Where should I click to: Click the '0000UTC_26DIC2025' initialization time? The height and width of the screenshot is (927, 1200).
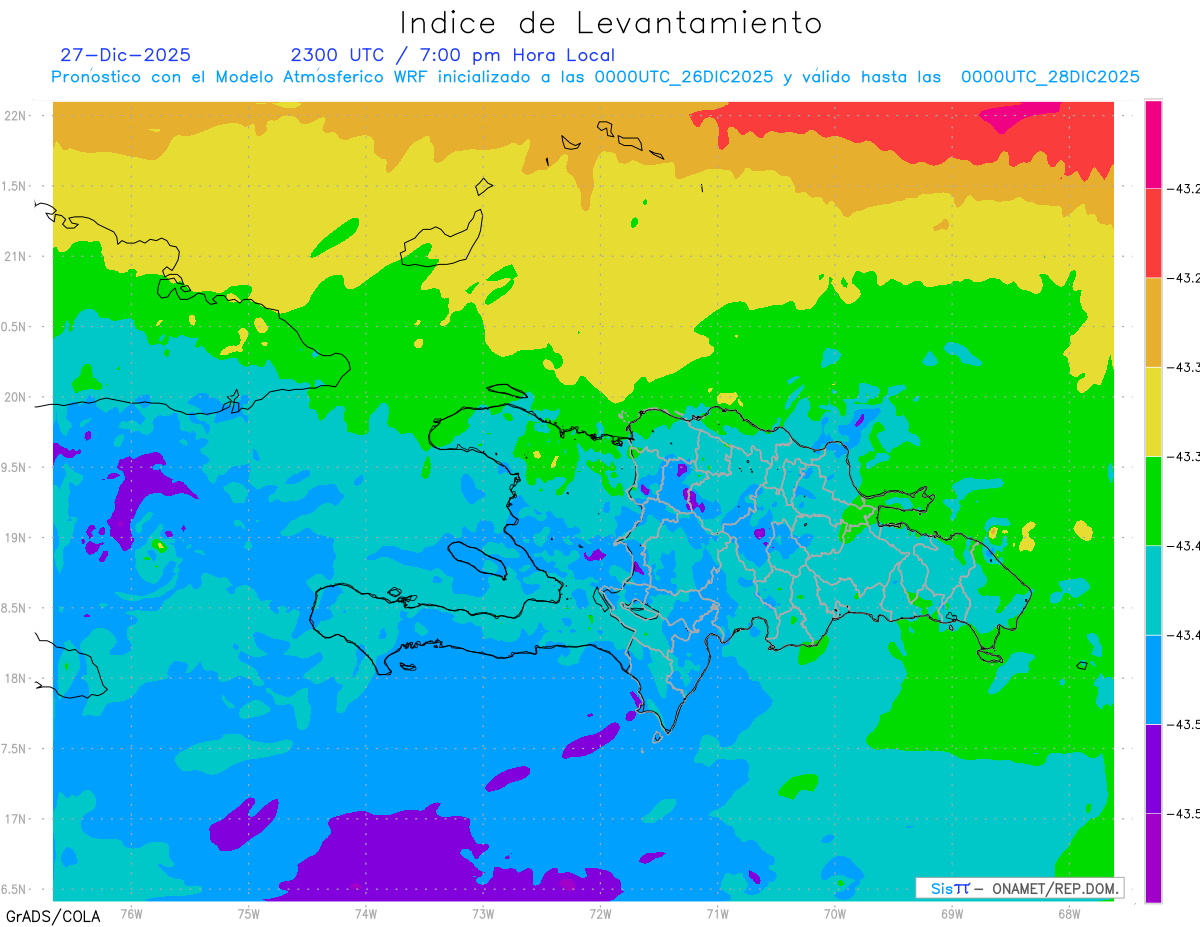coord(683,77)
